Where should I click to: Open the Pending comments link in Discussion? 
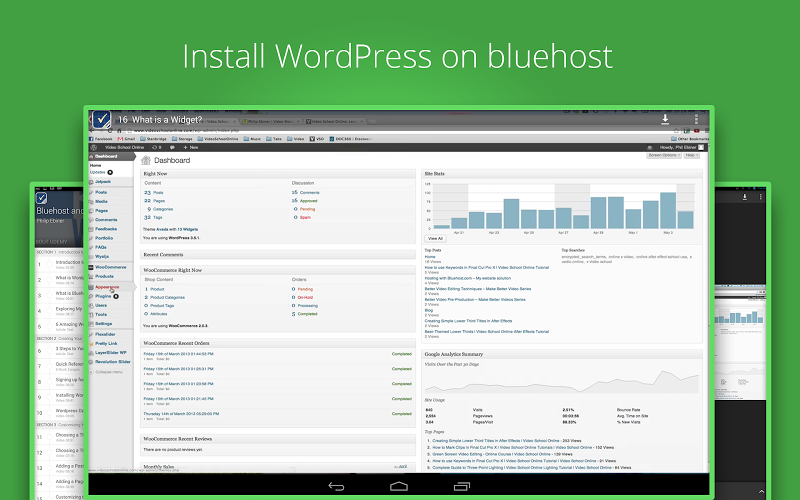click(307, 209)
